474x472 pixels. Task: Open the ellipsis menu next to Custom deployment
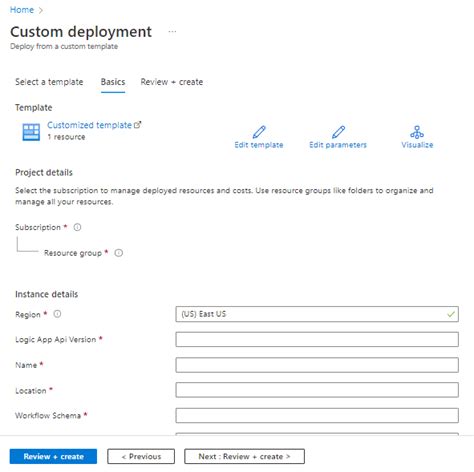[172, 32]
